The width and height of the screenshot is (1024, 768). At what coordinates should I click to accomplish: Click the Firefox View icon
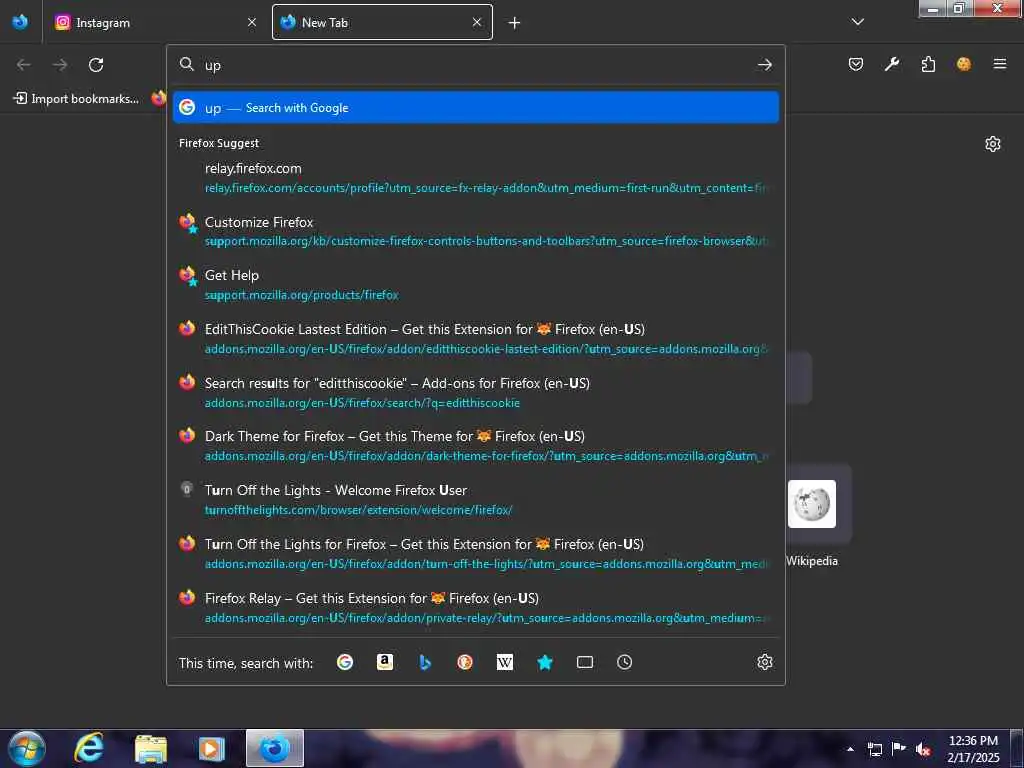tap(20, 22)
